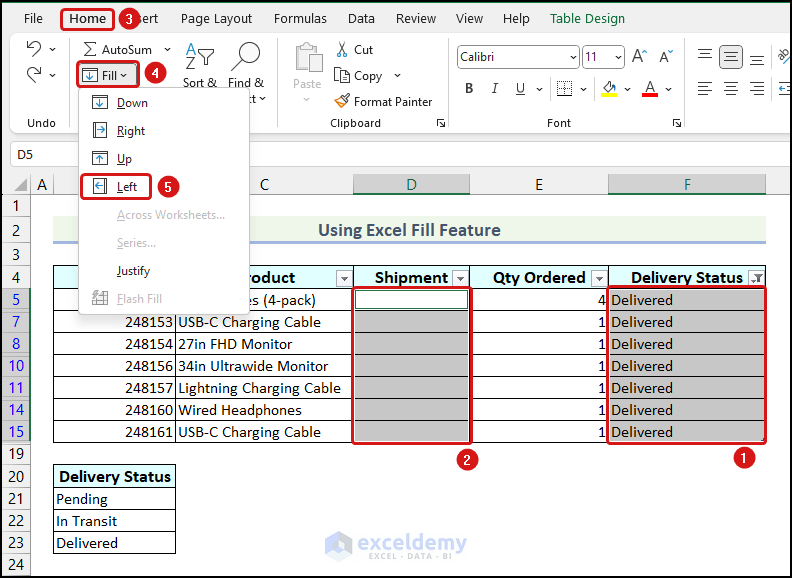Switch to the Formulas ribbon tab
792x578 pixels.
300,18
